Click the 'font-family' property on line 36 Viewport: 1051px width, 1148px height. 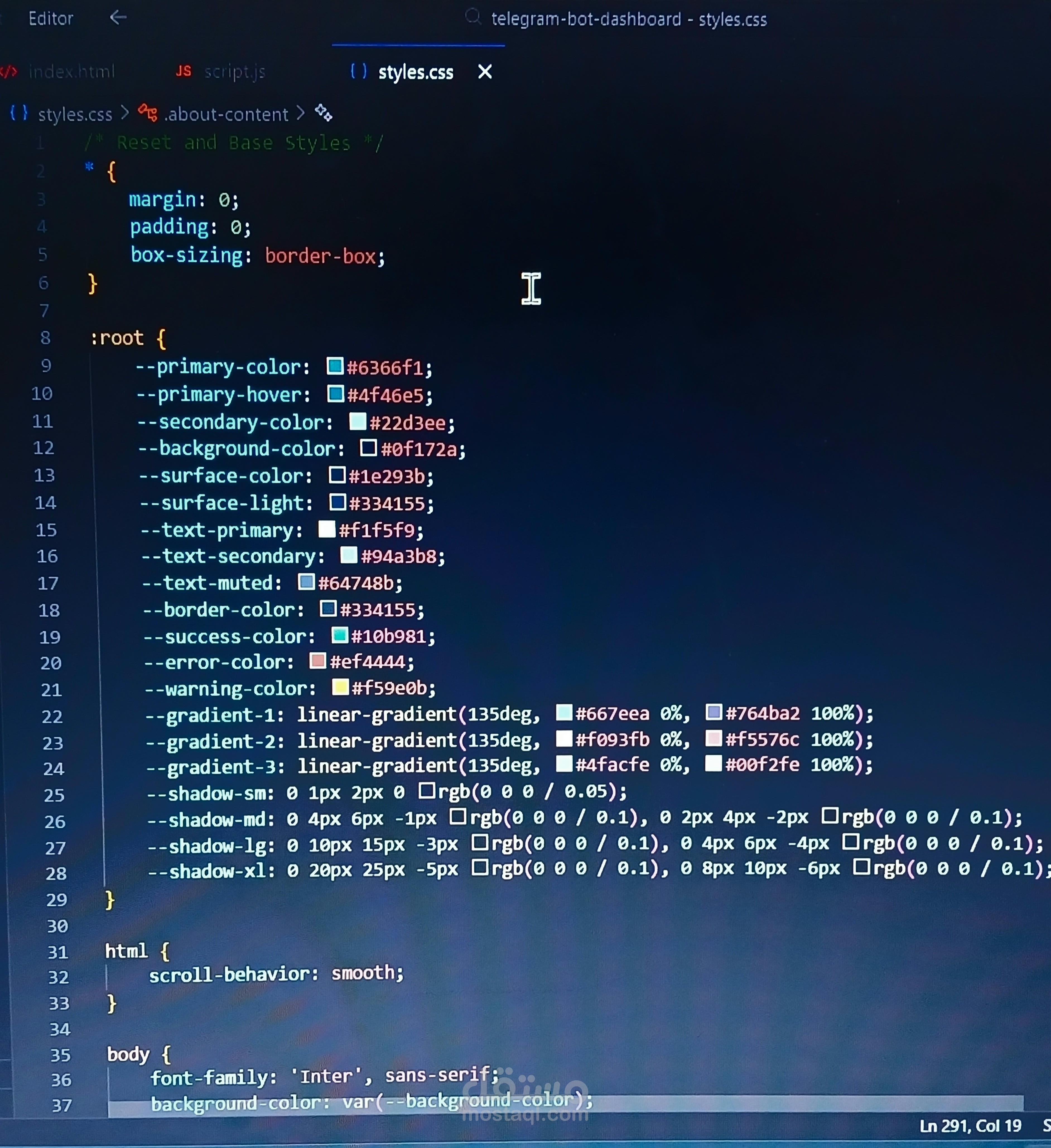[x=211, y=1077]
